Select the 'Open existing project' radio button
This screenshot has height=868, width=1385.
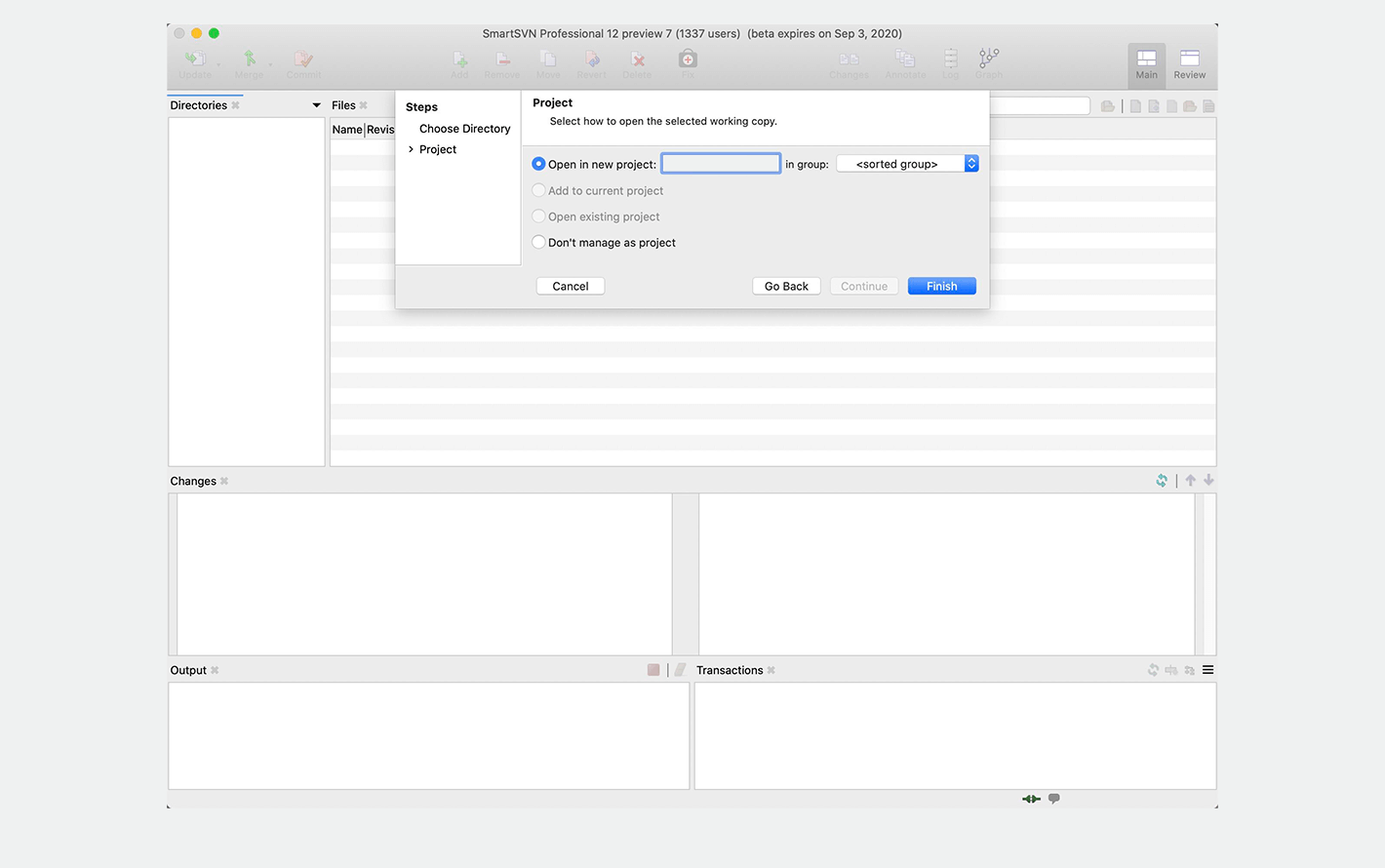click(x=538, y=217)
